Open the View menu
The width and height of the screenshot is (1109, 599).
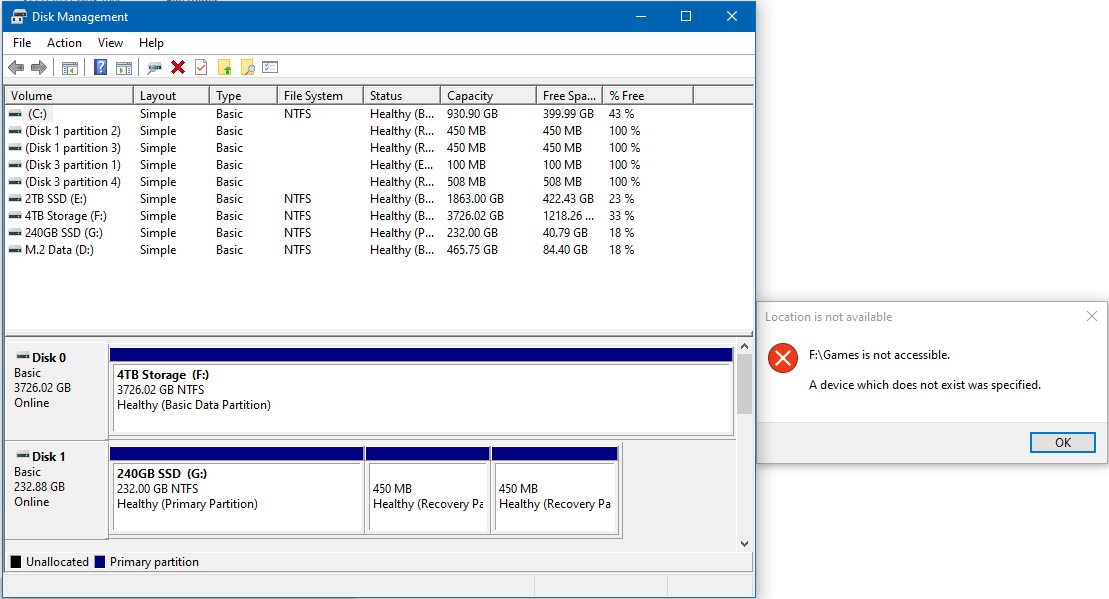[110, 42]
